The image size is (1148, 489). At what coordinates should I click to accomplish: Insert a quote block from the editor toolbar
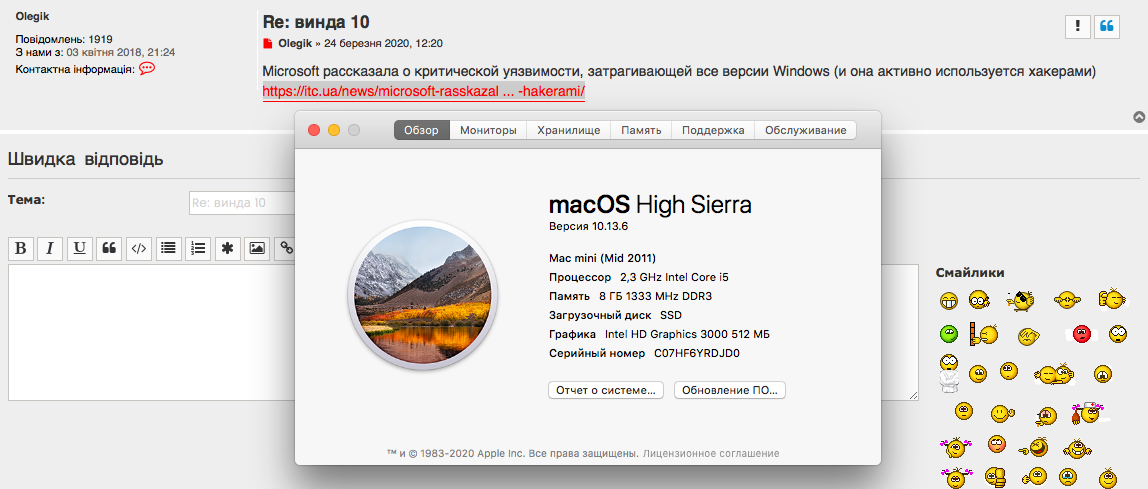(x=109, y=249)
